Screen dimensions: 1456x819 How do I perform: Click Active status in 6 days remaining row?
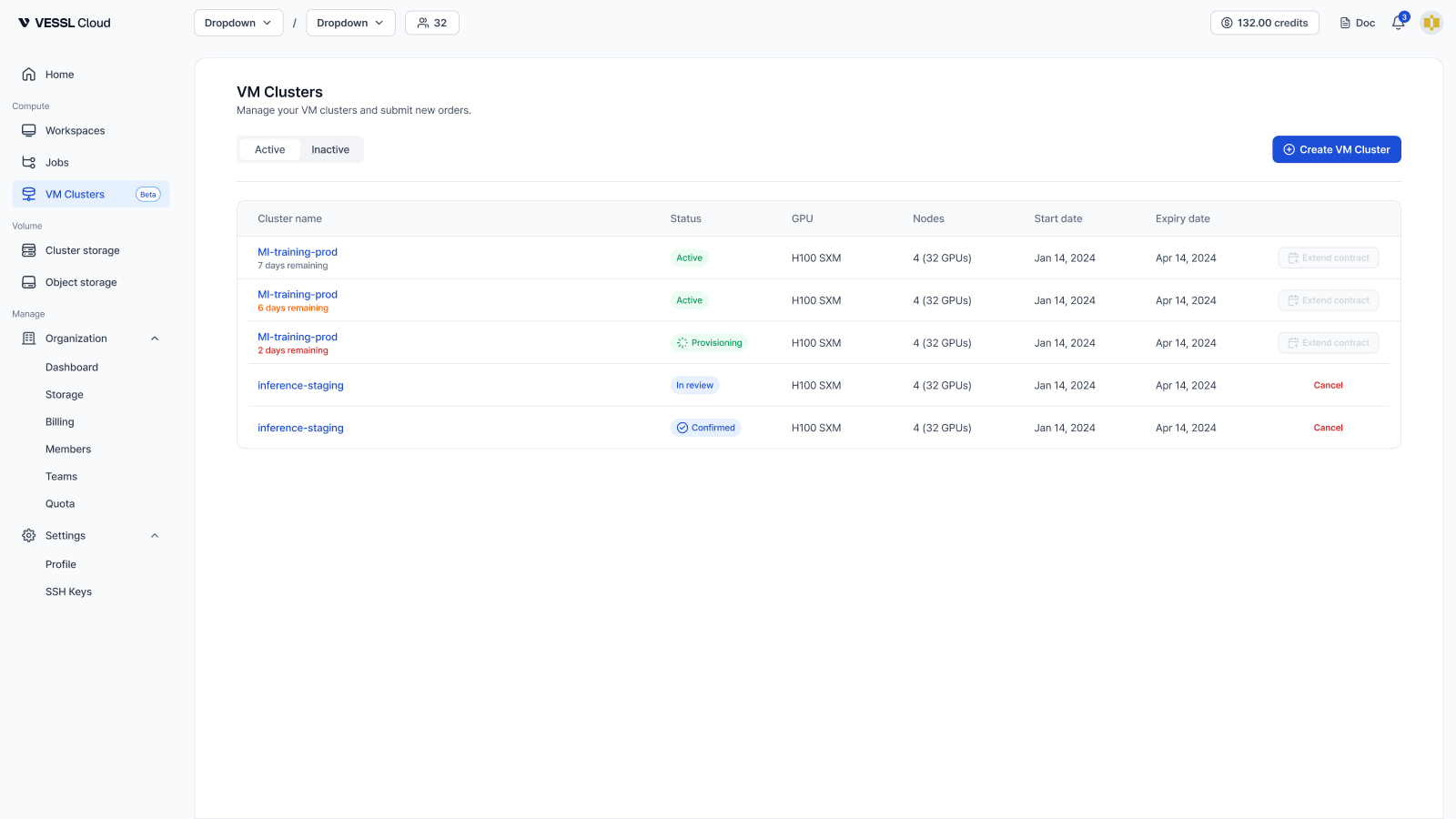689,300
